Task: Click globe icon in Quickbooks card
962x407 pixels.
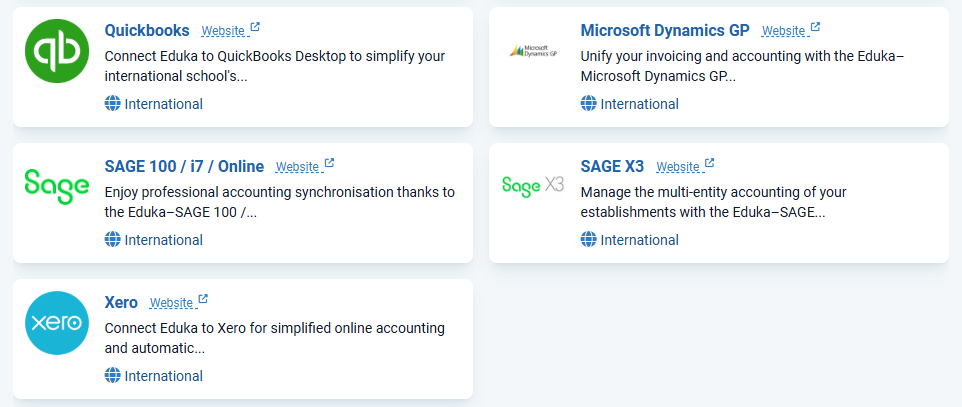Action: pyautogui.click(x=112, y=104)
